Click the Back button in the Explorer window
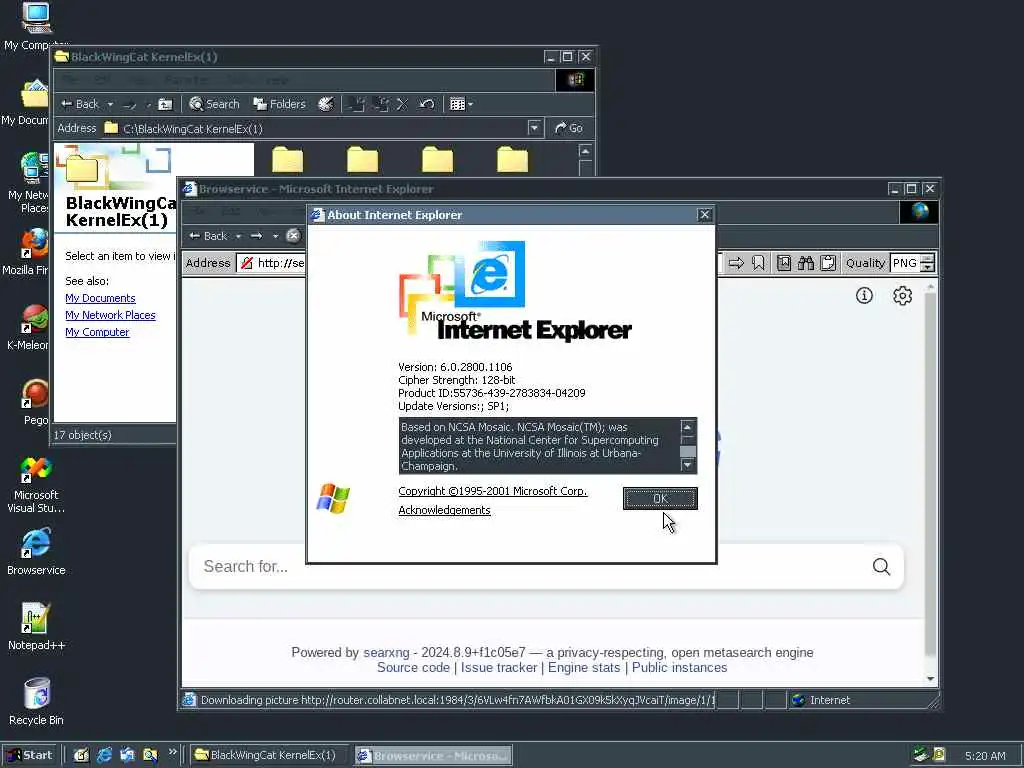Viewport: 1024px width, 768px height. (x=80, y=104)
